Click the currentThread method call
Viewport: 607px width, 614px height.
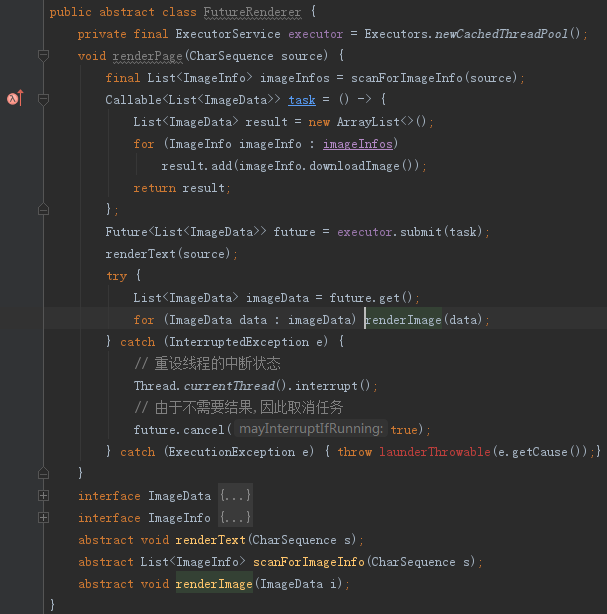[x=229, y=386]
